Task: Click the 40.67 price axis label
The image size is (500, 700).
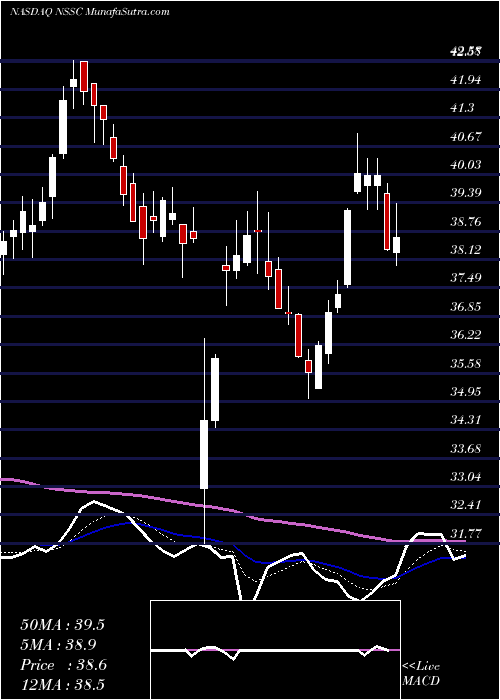Action: tap(466, 137)
